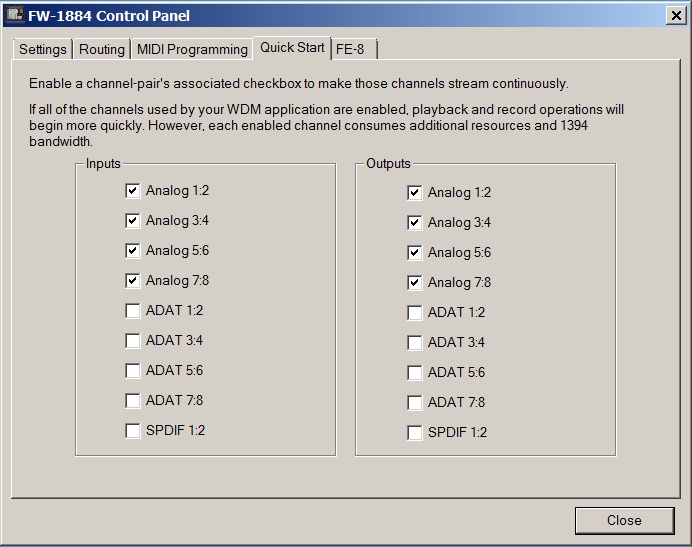692x547 pixels.
Task: Uncheck Outputs Analog 7:8
Action: 414,283
